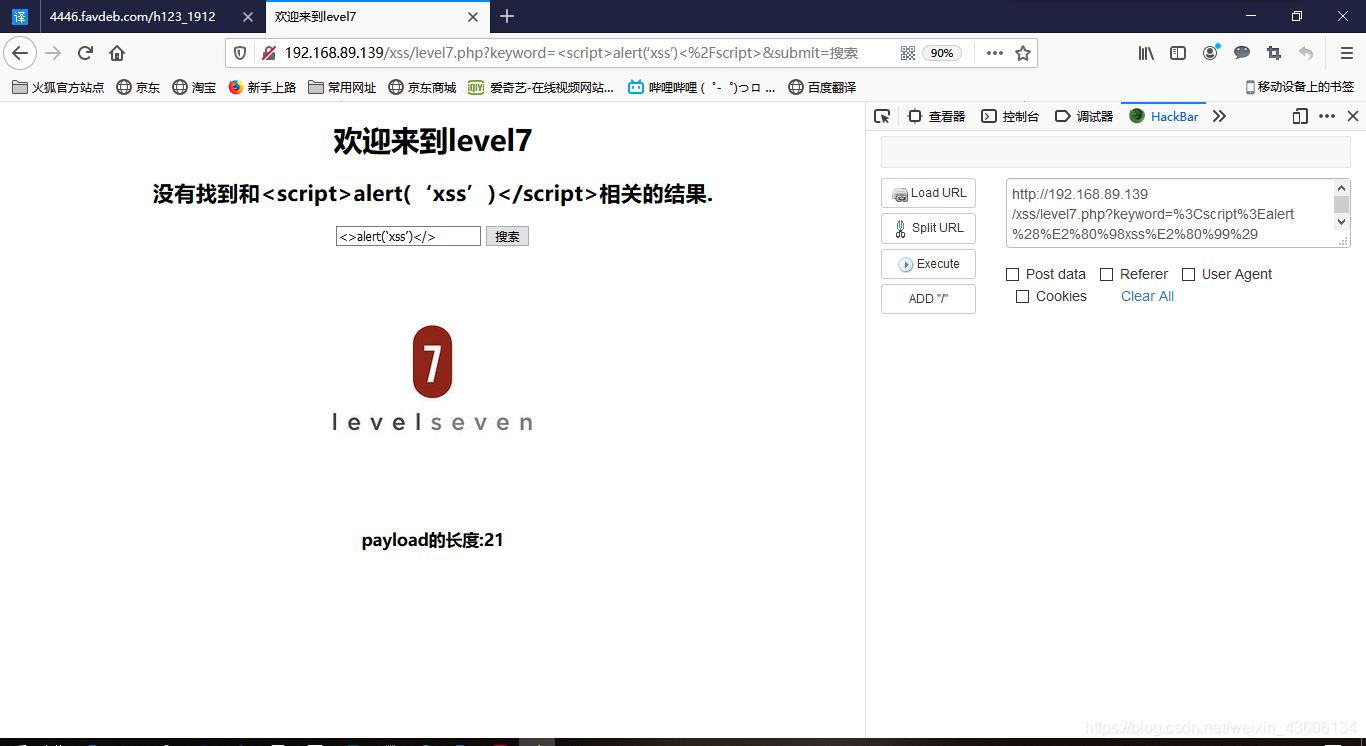1366x746 pixels.
Task: Enable the Post data checkbox
Action: [1015, 273]
